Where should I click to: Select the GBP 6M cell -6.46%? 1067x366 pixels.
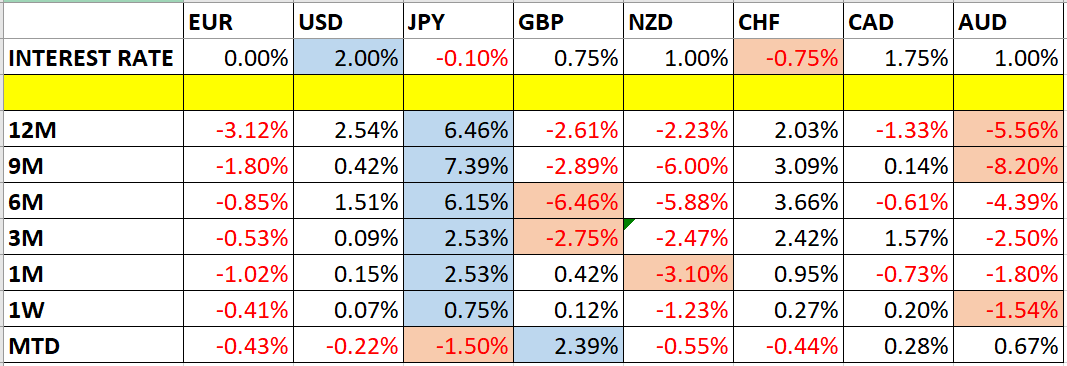click(x=568, y=201)
